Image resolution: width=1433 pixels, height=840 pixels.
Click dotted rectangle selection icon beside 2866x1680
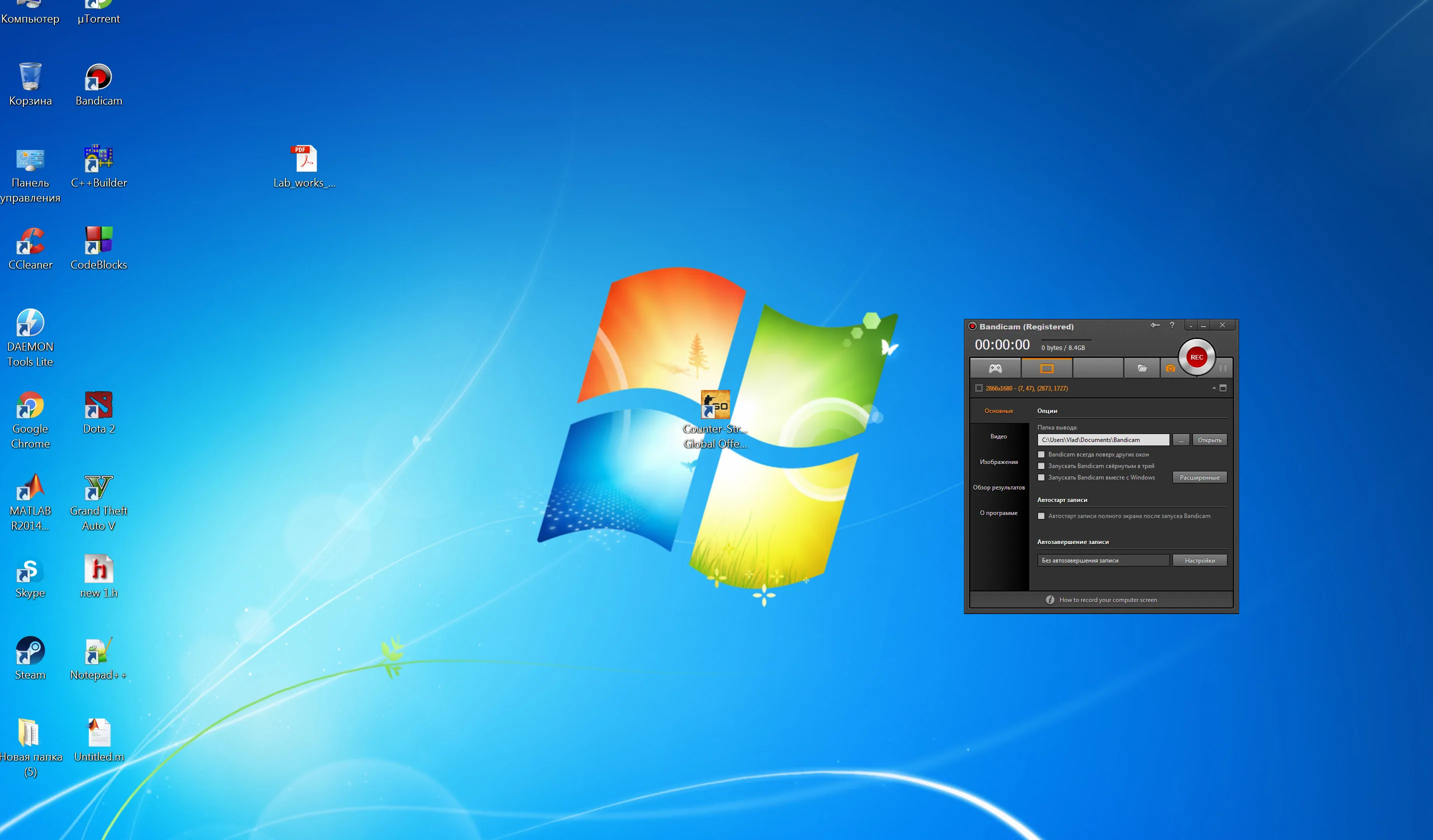pos(978,388)
